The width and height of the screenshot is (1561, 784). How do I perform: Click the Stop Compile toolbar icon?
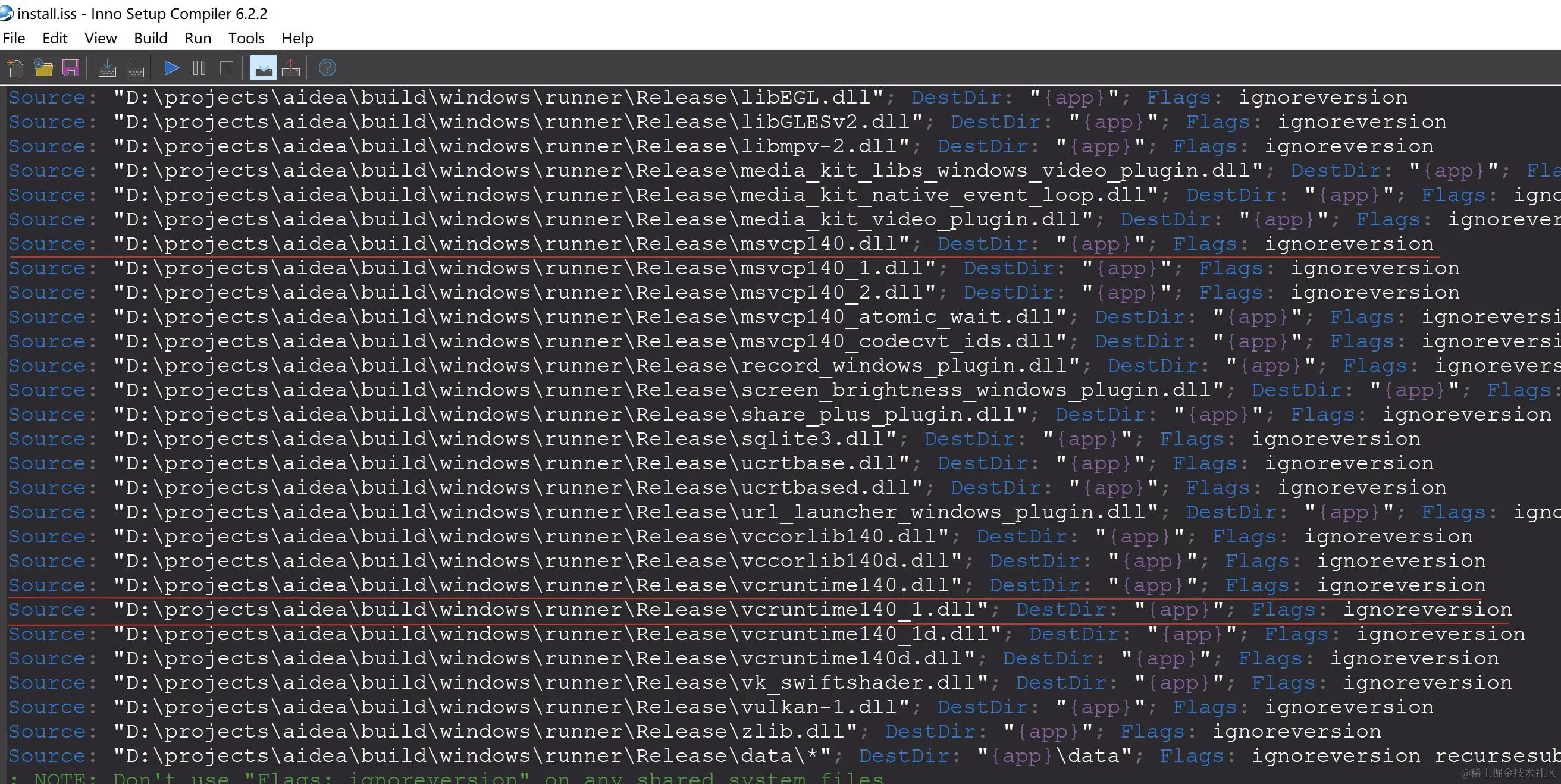[x=135, y=68]
